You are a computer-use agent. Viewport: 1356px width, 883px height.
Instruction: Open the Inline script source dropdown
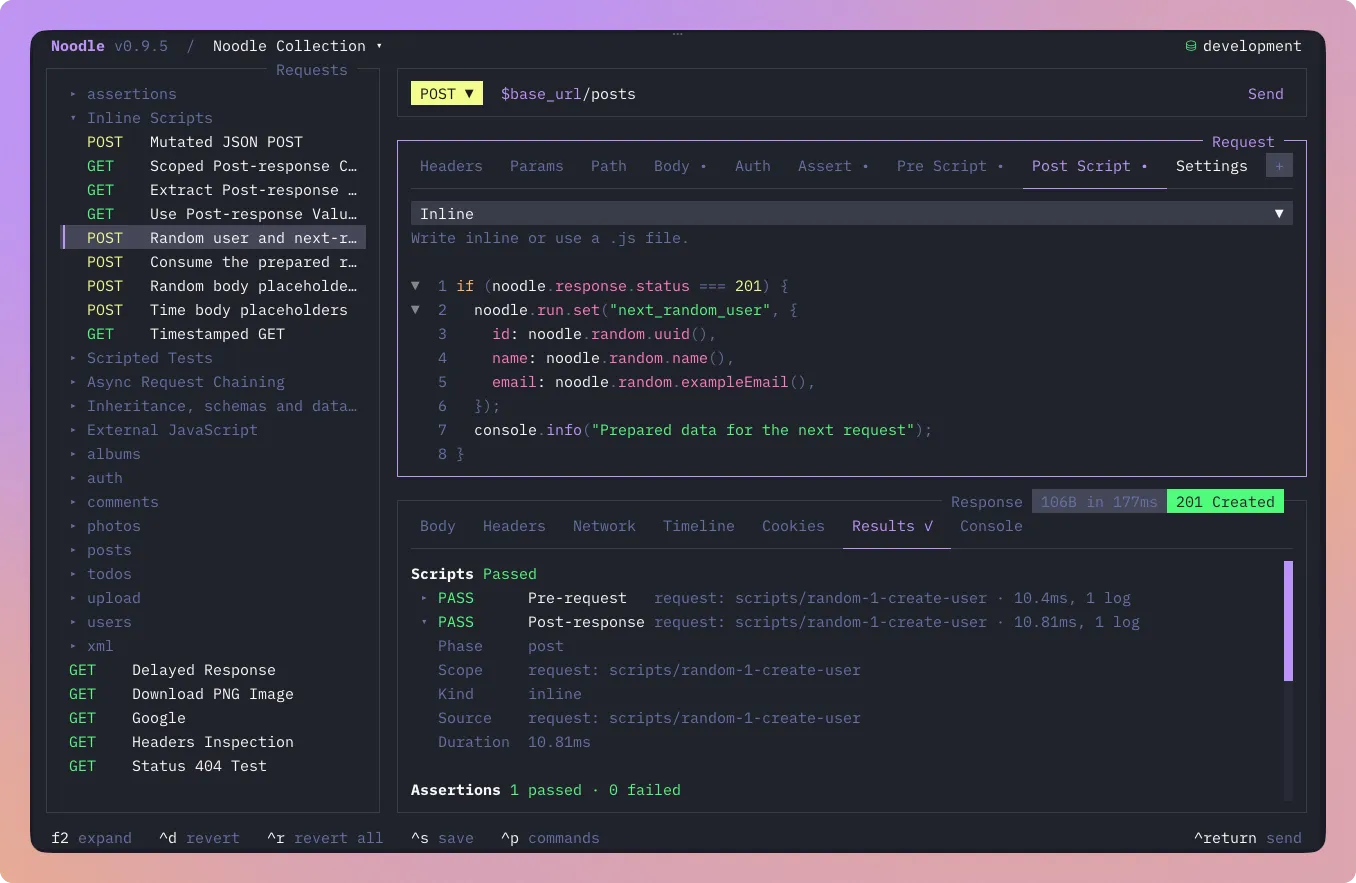pos(852,214)
